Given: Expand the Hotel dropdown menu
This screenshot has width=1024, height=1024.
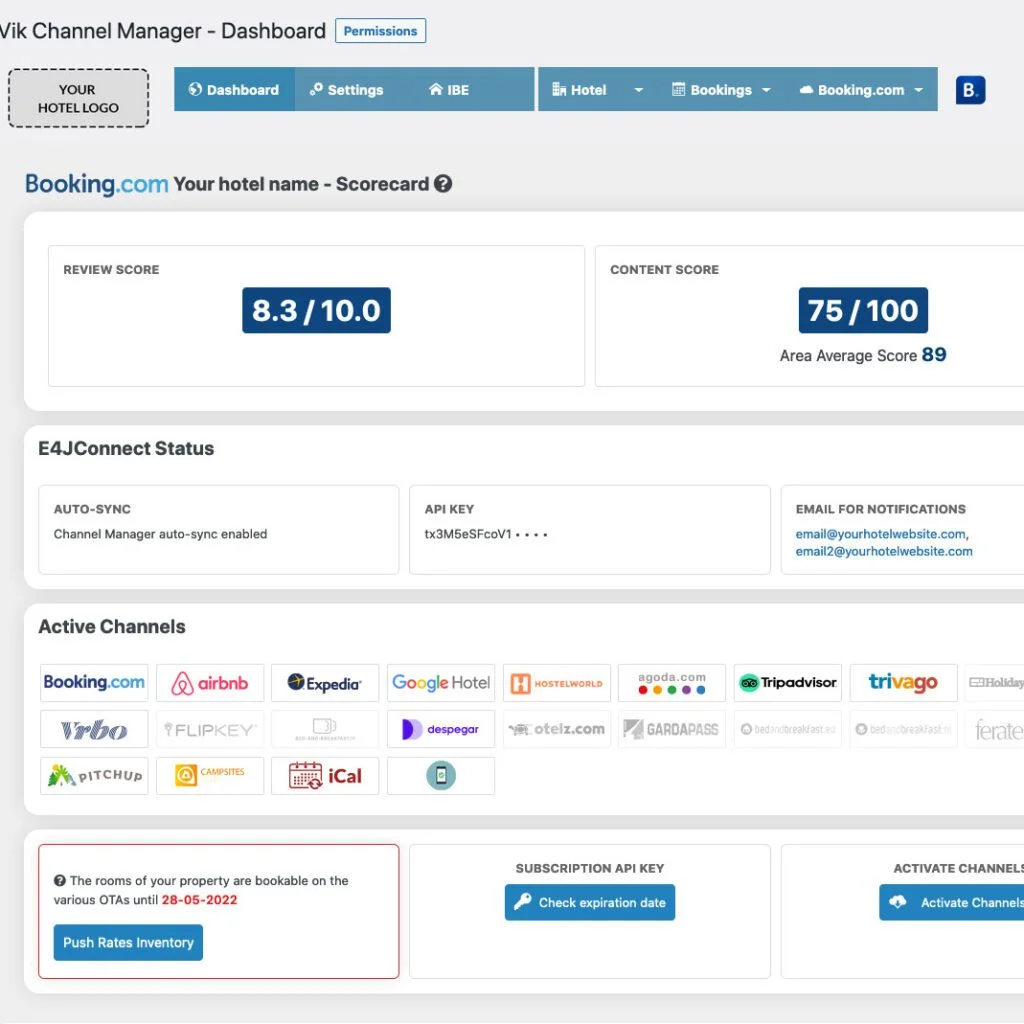Looking at the screenshot, I should tap(598, 89).
